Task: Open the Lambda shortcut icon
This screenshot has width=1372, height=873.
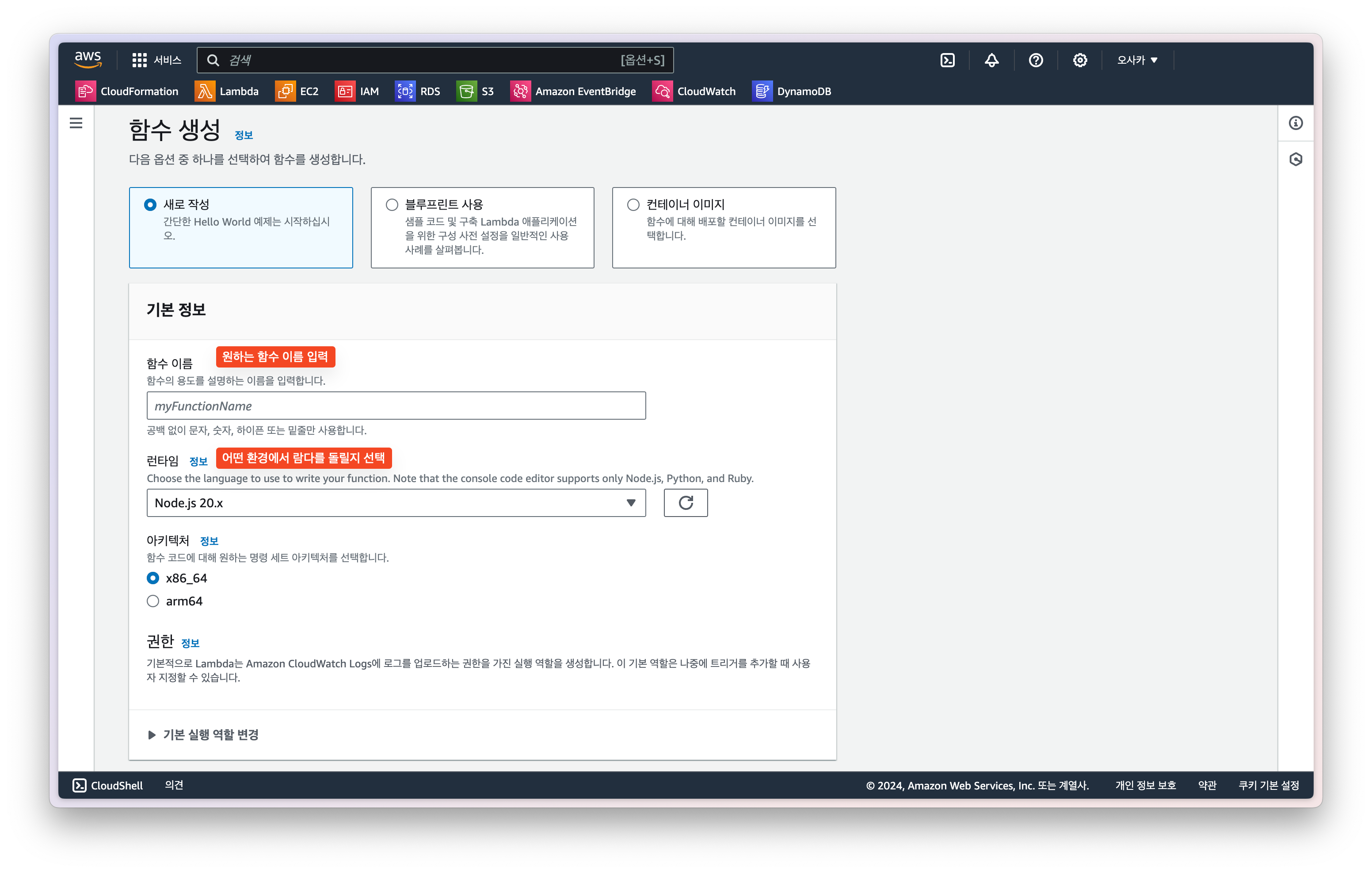Action: pyautogui.click(x=205, y=91)
